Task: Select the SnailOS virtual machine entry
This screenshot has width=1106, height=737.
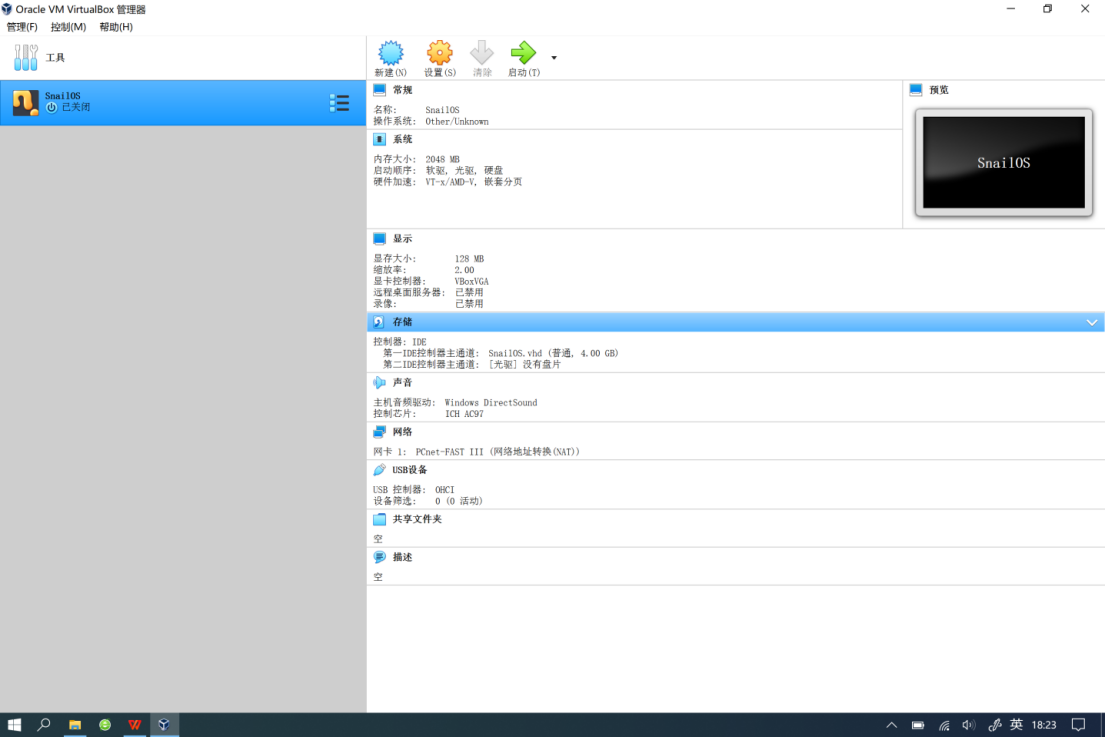Action: click(183, 102)
